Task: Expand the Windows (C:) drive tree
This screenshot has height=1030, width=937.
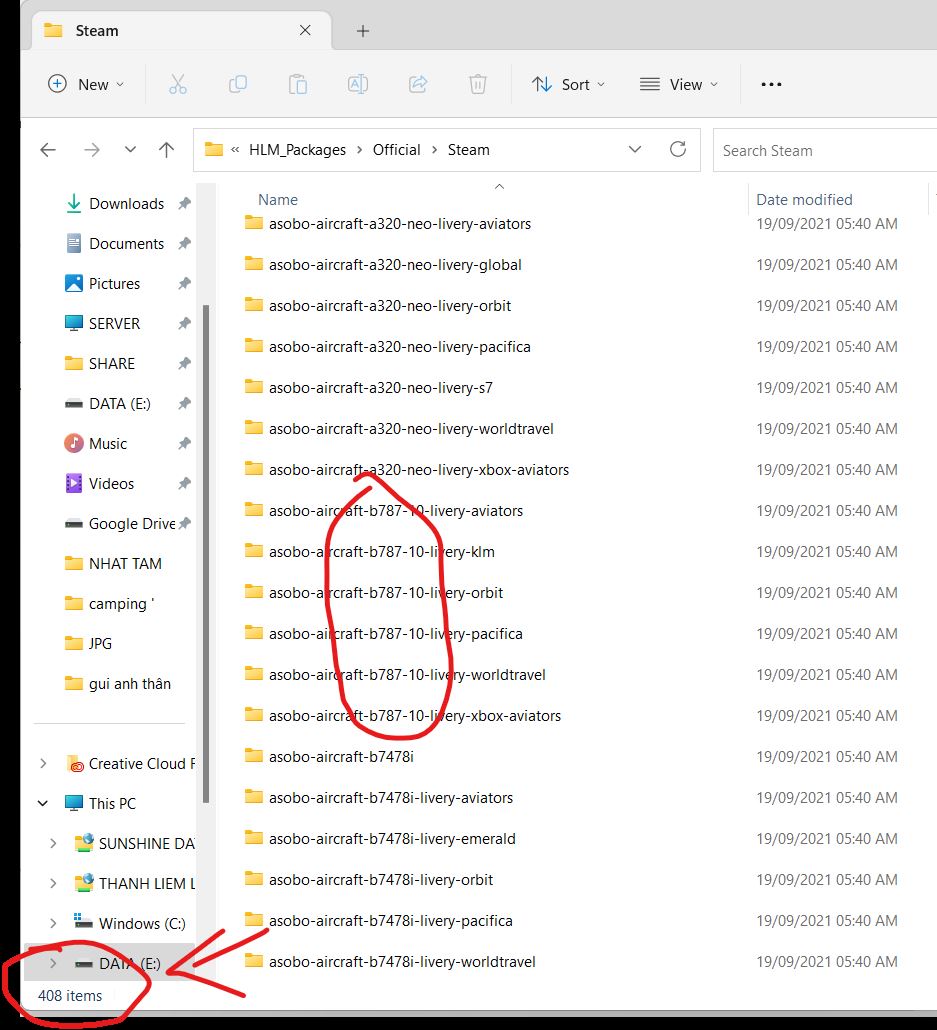Action: 53,923
